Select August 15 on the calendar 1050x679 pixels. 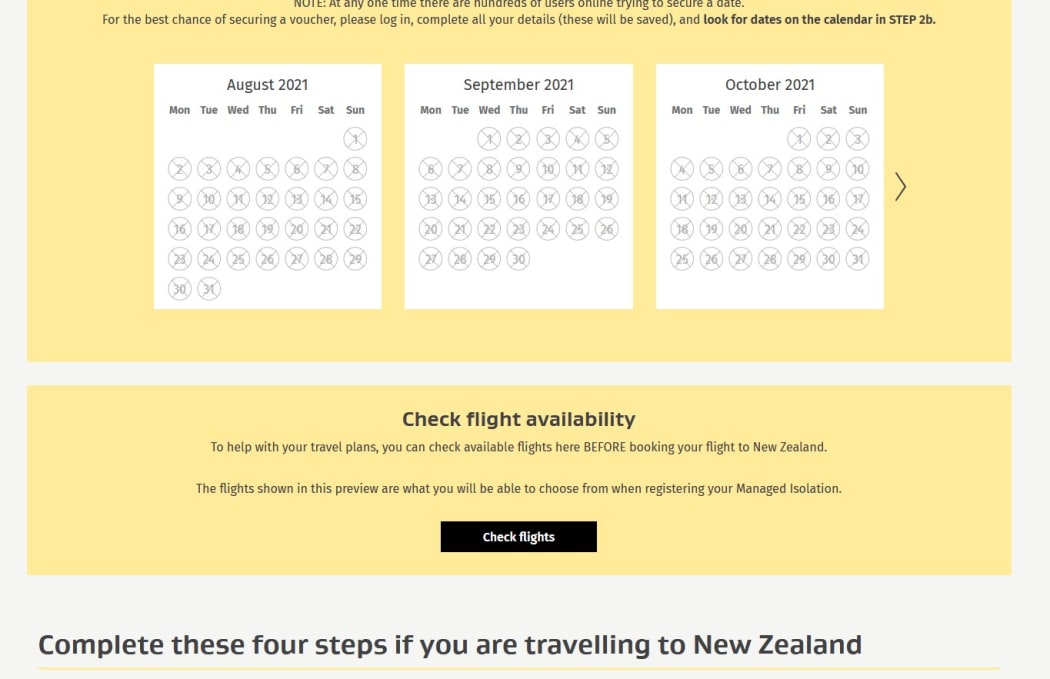355,199
